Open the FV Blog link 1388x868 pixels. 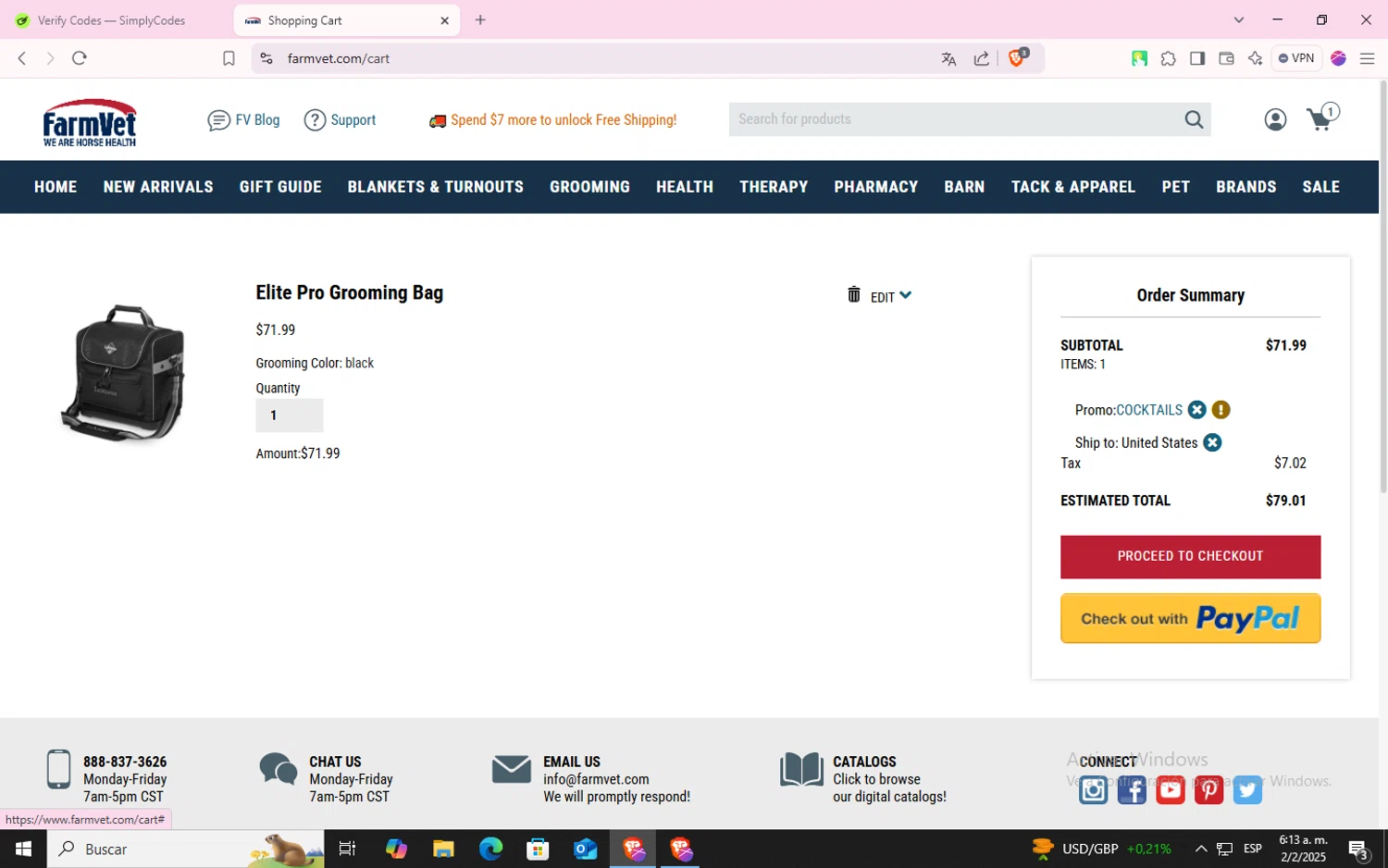pyautogui.click(x=243, y=120)
